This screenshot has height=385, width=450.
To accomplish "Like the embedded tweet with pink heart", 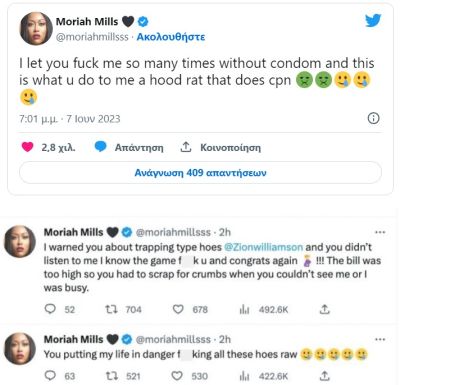I will [27, 147].
